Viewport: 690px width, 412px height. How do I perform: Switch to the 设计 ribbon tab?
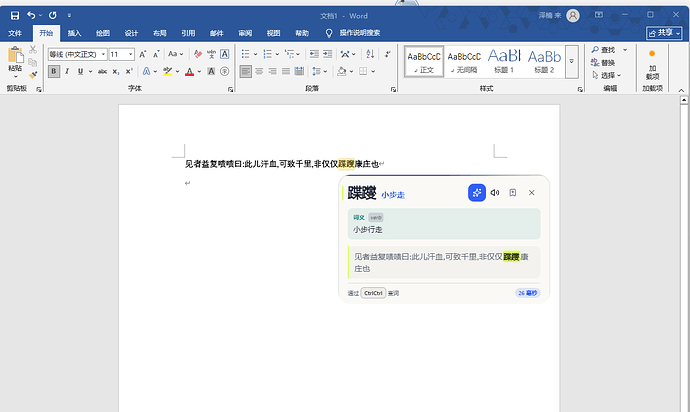point(131,33)
